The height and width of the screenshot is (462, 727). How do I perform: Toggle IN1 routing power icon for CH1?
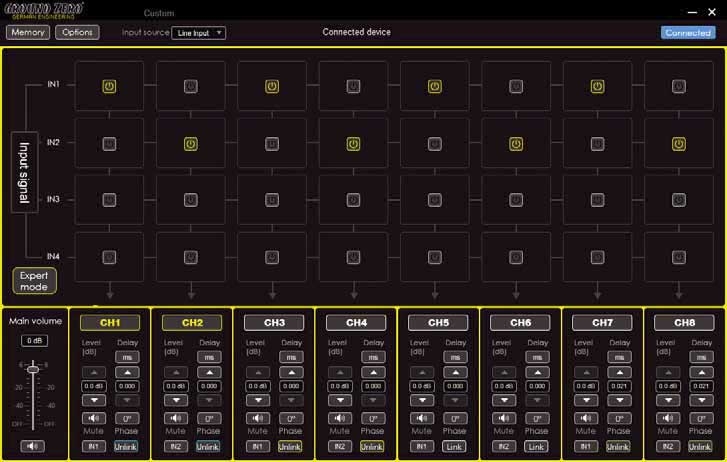(109, 86)
